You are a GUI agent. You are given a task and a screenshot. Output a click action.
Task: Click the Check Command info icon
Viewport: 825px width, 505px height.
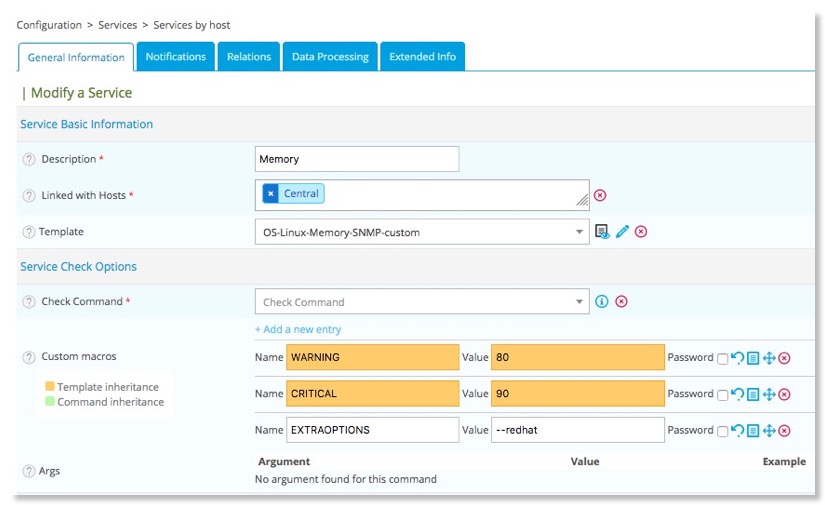coord(602,302)
